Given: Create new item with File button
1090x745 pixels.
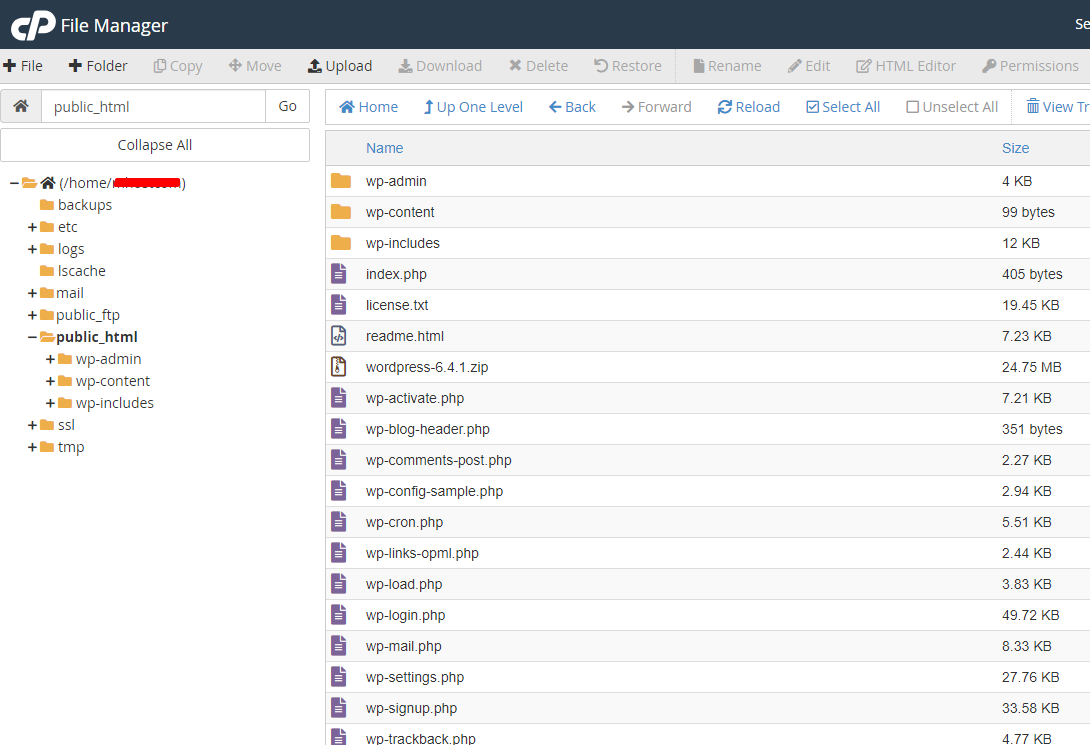Looking at the screenshot, I should [x=23, y=66].
